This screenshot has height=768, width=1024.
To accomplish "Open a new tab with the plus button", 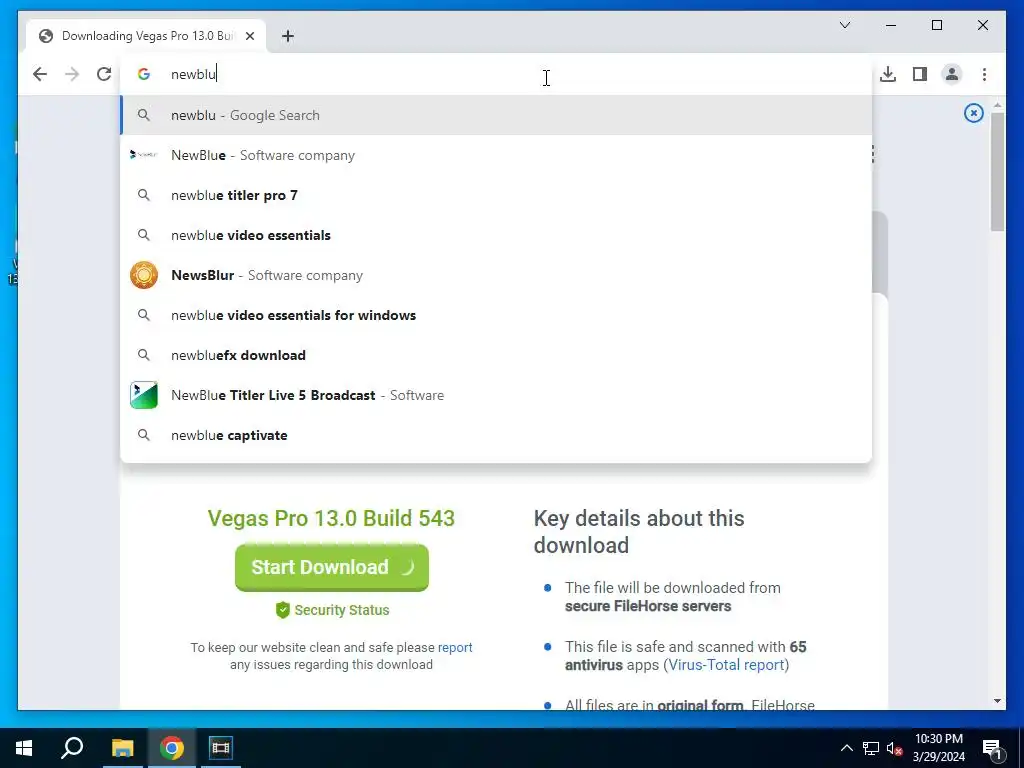I will coord(288,36).
